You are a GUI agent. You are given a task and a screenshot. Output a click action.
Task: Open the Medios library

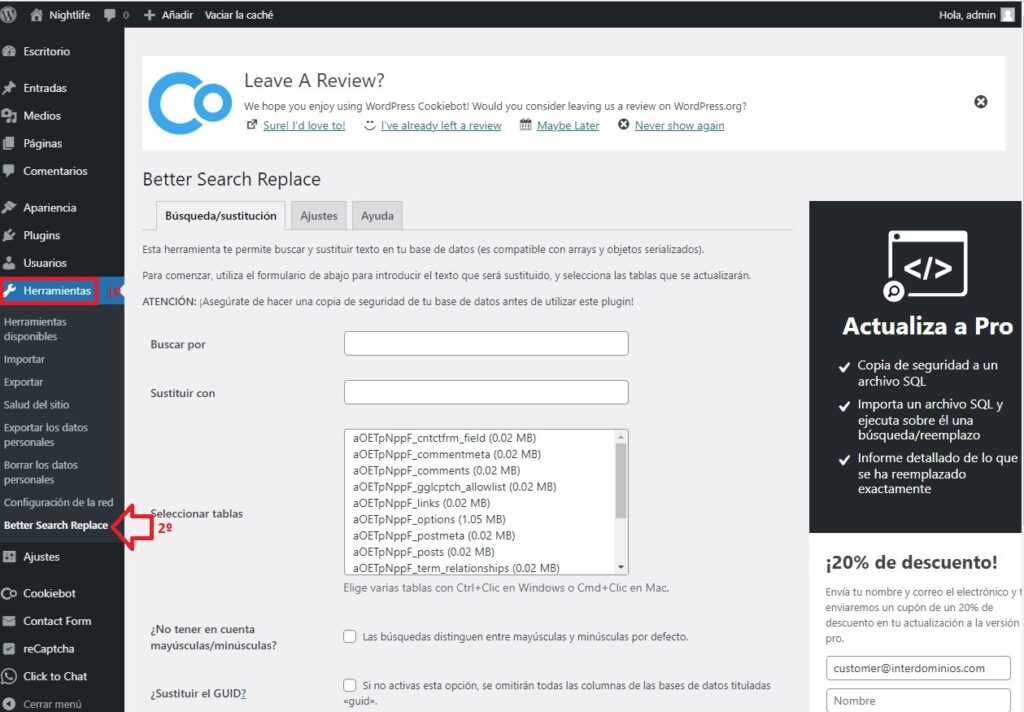pos(42,116)
